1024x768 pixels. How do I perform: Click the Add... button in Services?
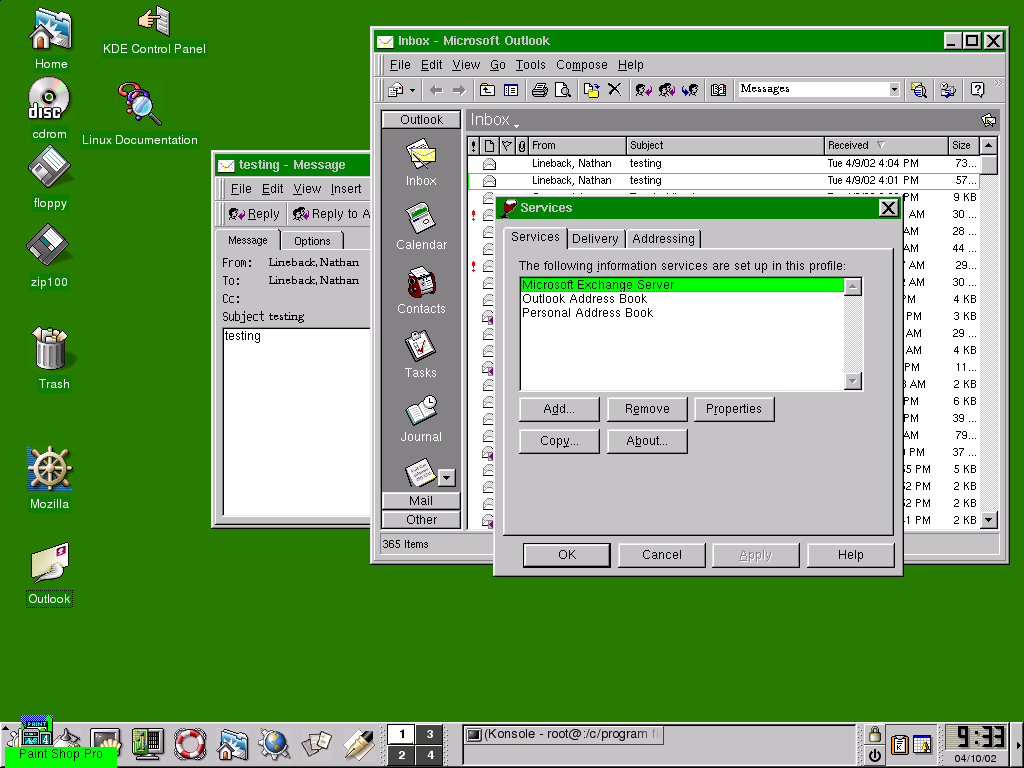click(x=559, y=409)
